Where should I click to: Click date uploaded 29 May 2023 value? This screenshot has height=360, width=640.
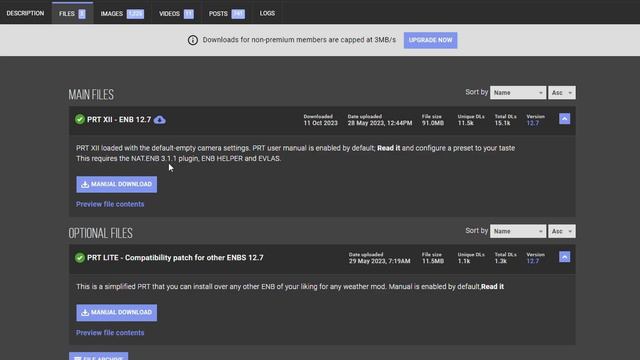(x=380, y=261)
